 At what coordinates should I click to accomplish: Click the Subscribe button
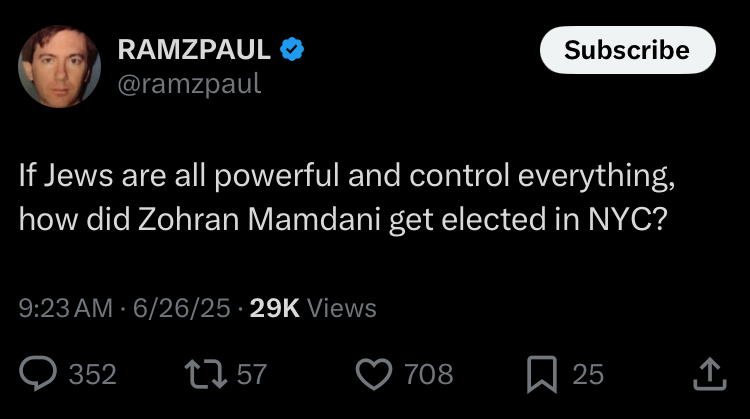[628, 50]
